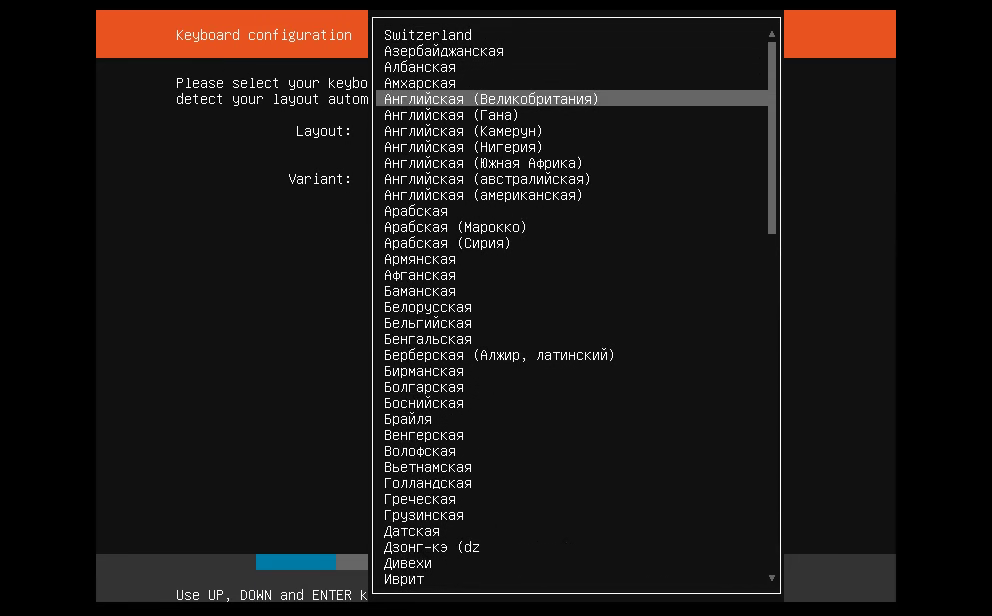Choose Азербайджанская from the layout list

coord(444,51)
